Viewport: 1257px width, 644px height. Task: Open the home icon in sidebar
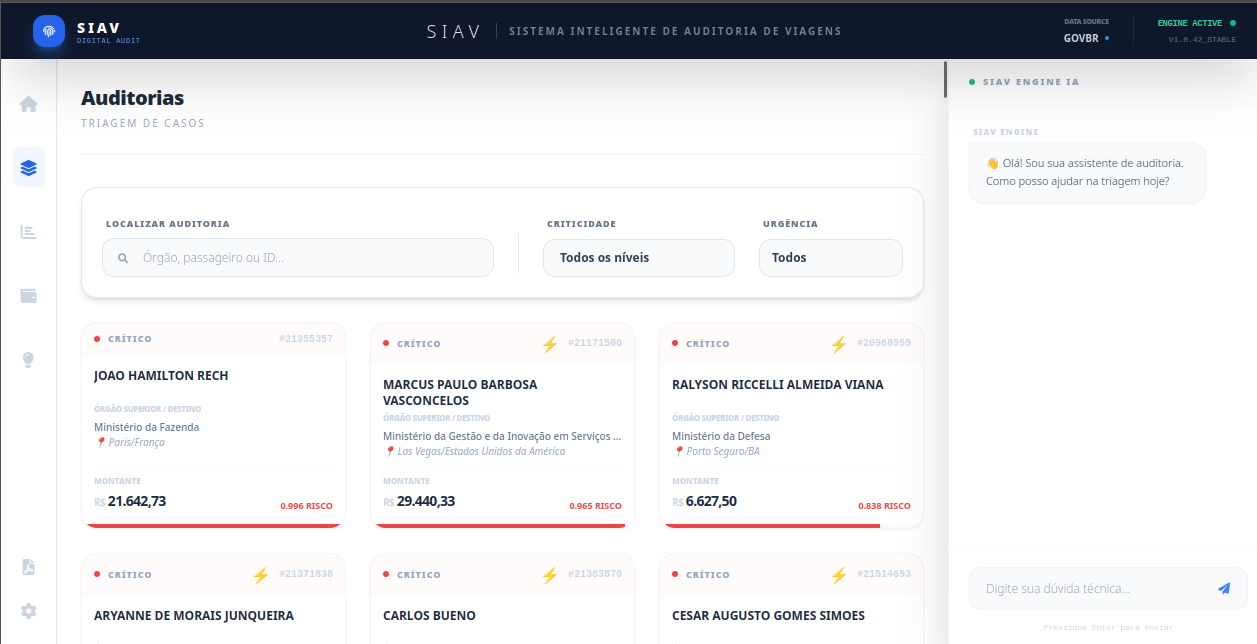(x=29, y=104)
